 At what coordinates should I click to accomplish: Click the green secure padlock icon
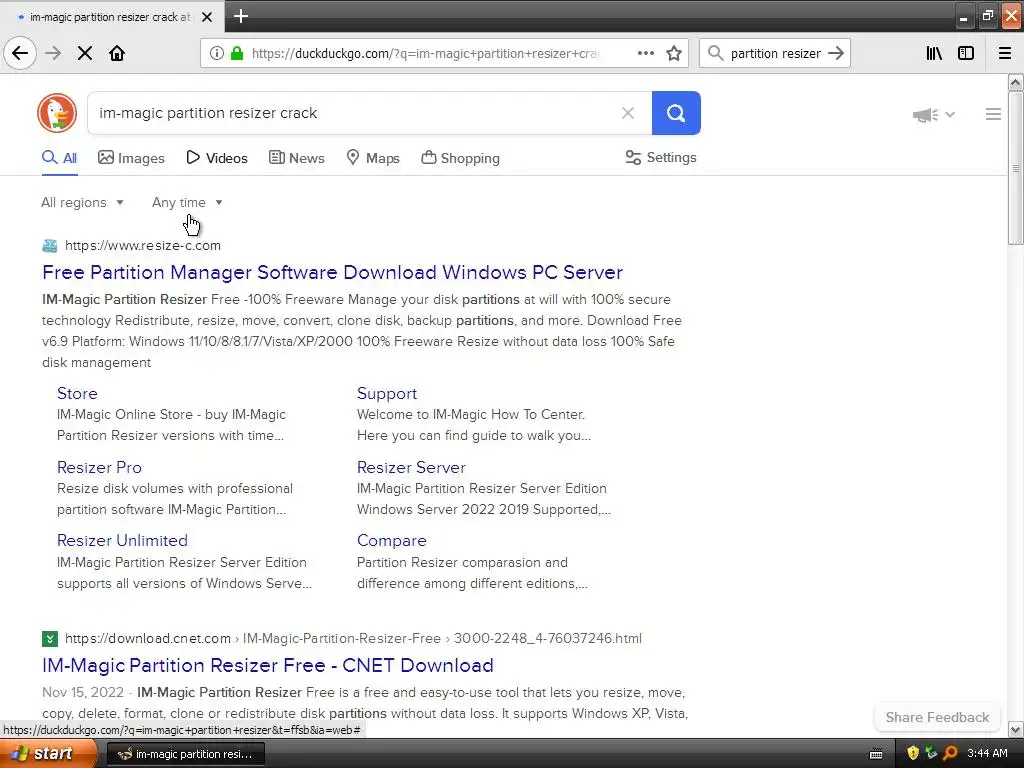237,53
